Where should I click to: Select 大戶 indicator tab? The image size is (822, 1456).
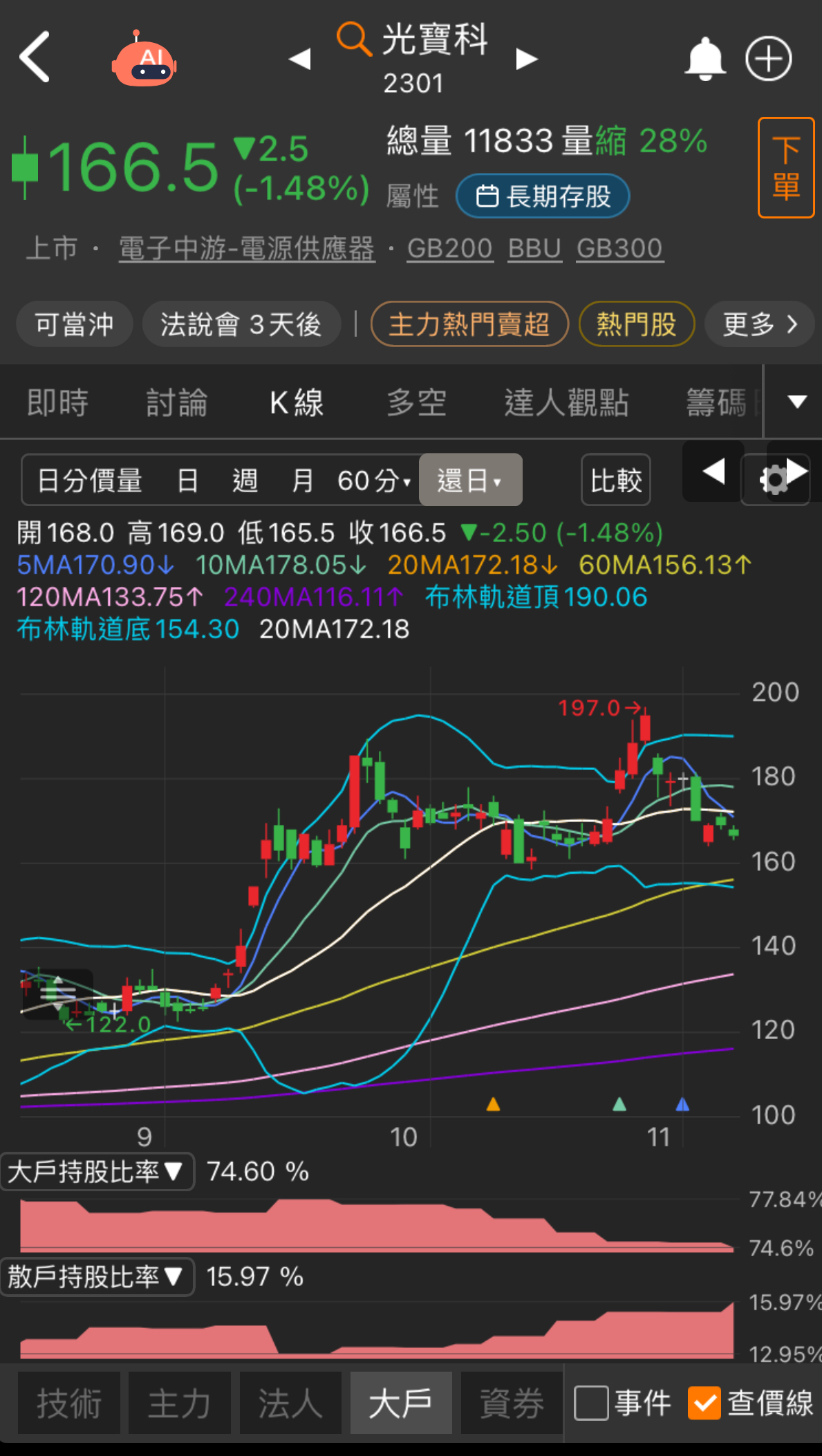click(401, 1403)
